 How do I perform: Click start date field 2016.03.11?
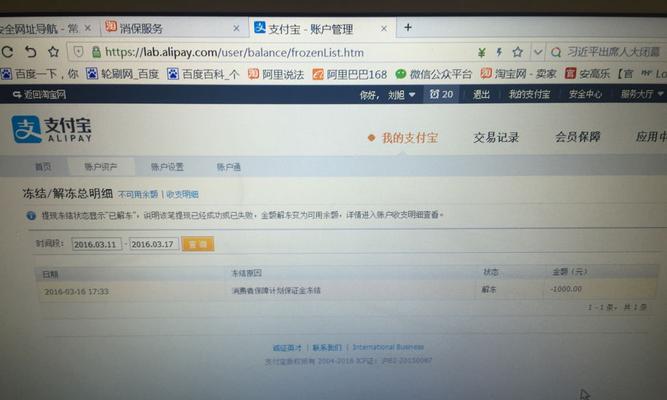[97, 244]
